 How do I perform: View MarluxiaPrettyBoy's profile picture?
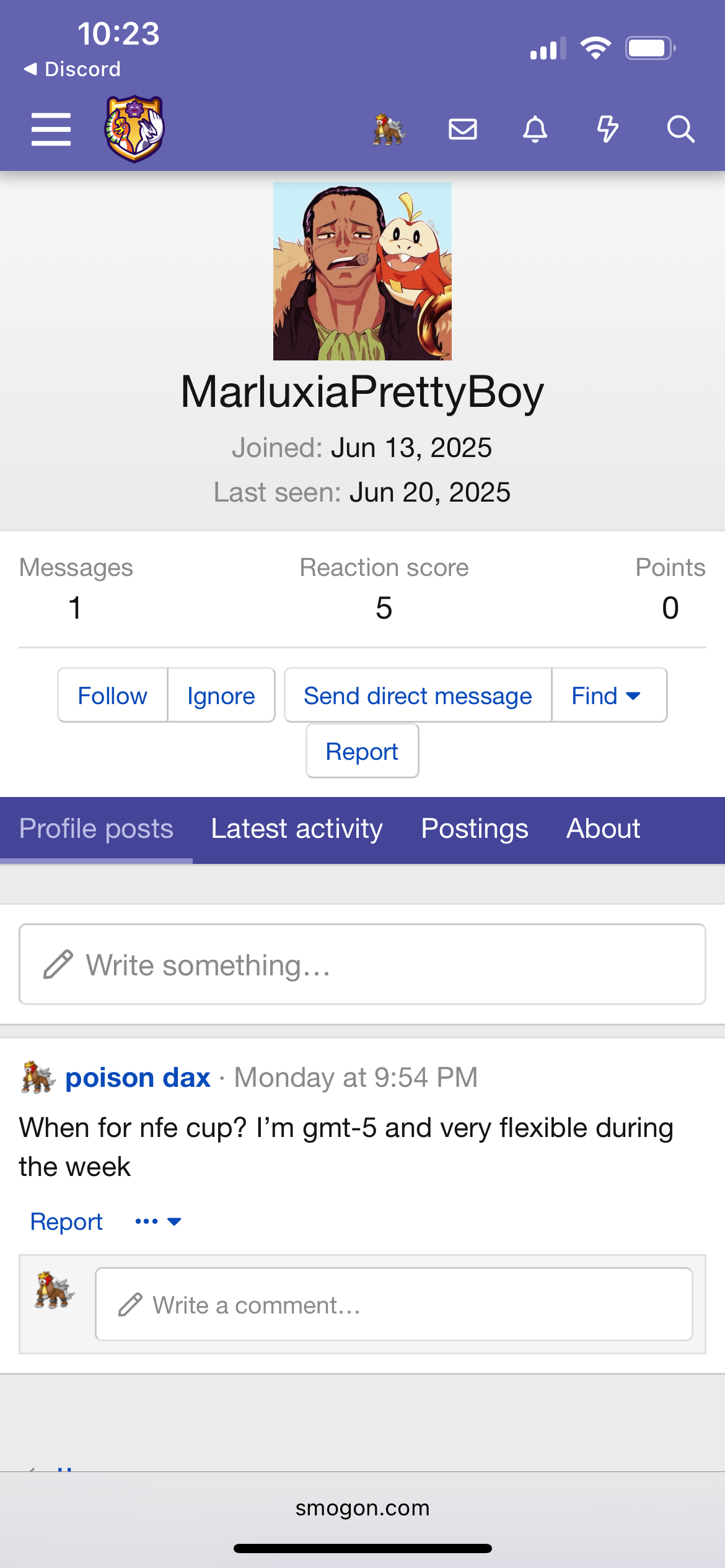(x=362, y=271)
